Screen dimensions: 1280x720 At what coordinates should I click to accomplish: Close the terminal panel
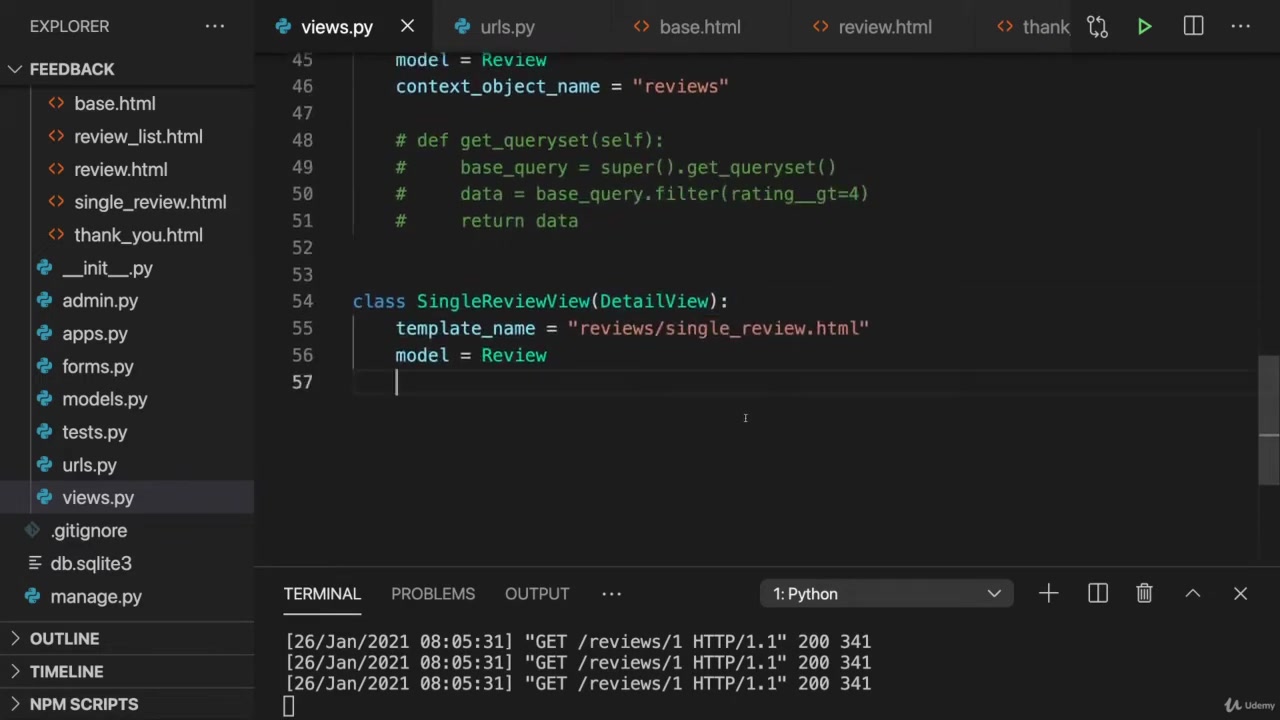point(1240,594)
